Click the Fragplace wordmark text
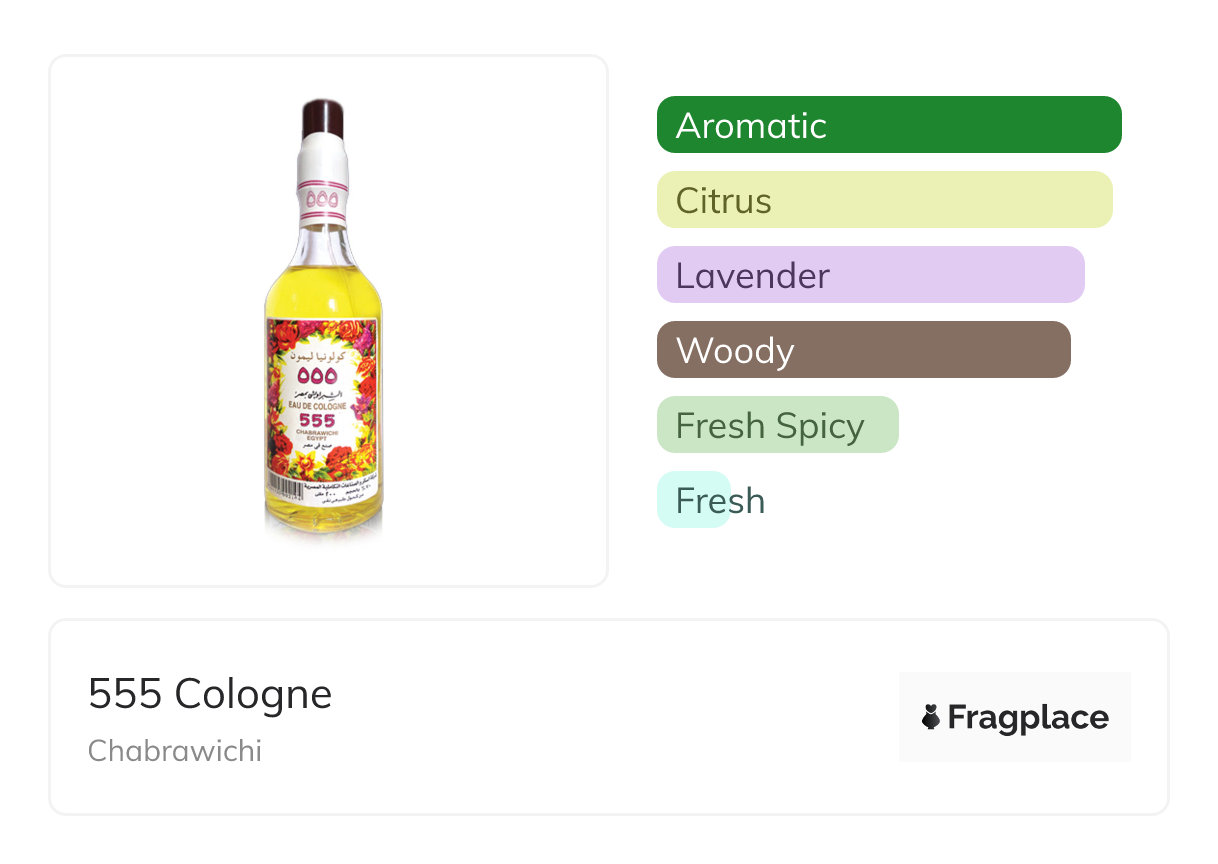This screenshot has height=864, width=1218. (1028, 717)
